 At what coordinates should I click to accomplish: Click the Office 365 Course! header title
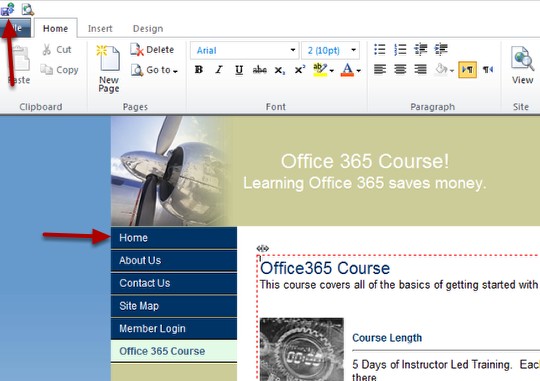(x=365, y=161)
